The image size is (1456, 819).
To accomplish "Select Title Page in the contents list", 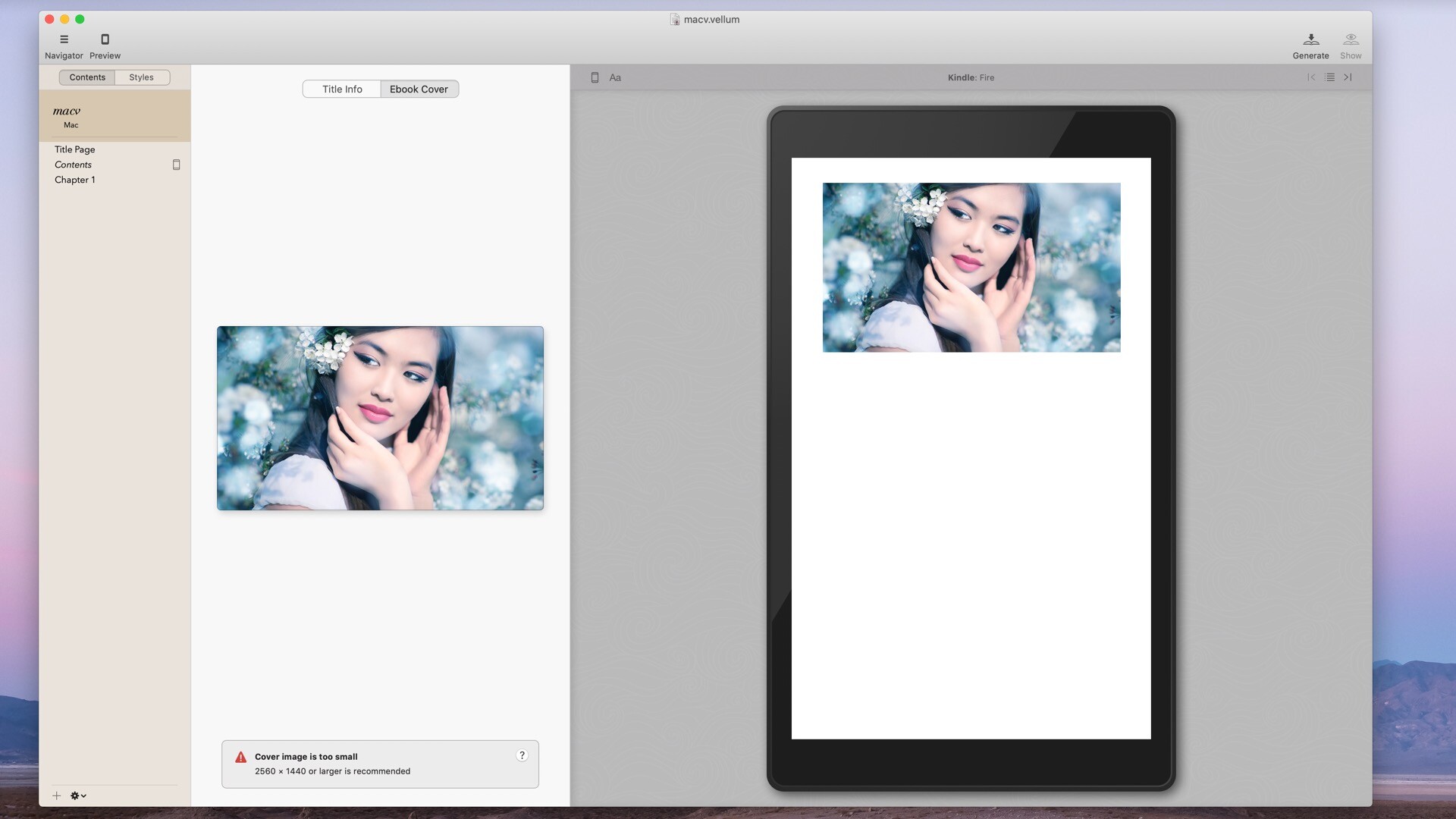I will (74, 149).
